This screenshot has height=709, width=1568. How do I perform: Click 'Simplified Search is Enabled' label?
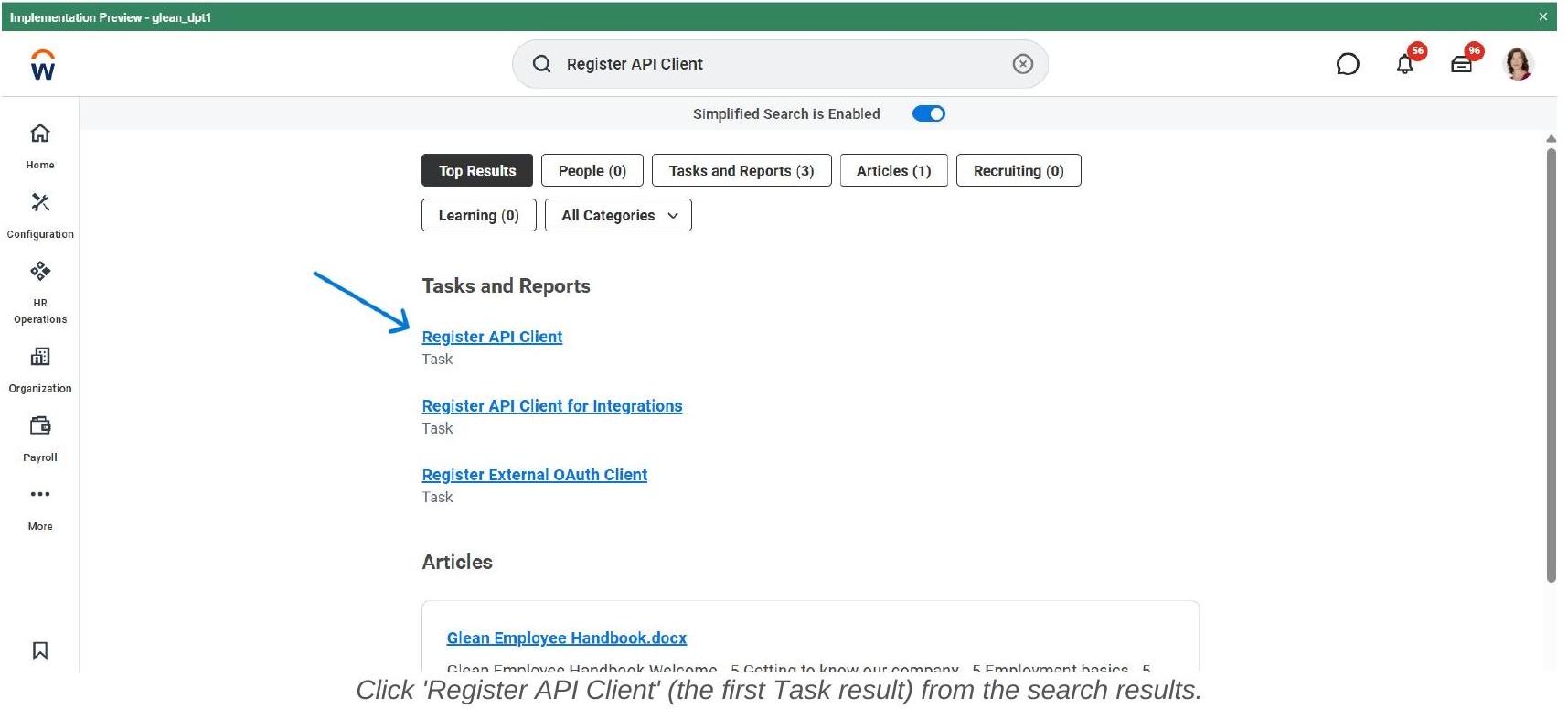[786, 113]
